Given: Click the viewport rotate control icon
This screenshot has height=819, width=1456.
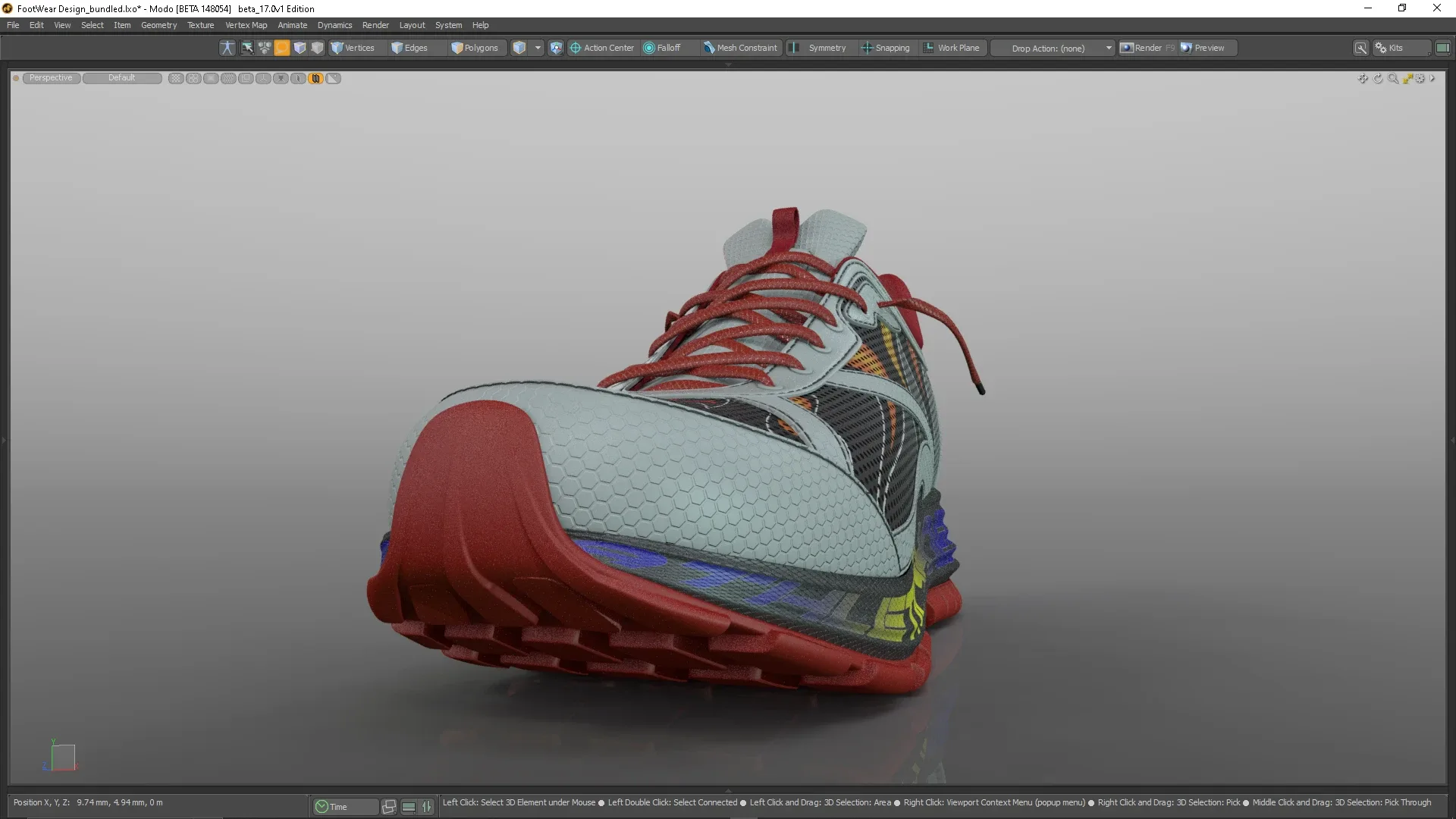Looking at the screenshot, I should 1378,78.
